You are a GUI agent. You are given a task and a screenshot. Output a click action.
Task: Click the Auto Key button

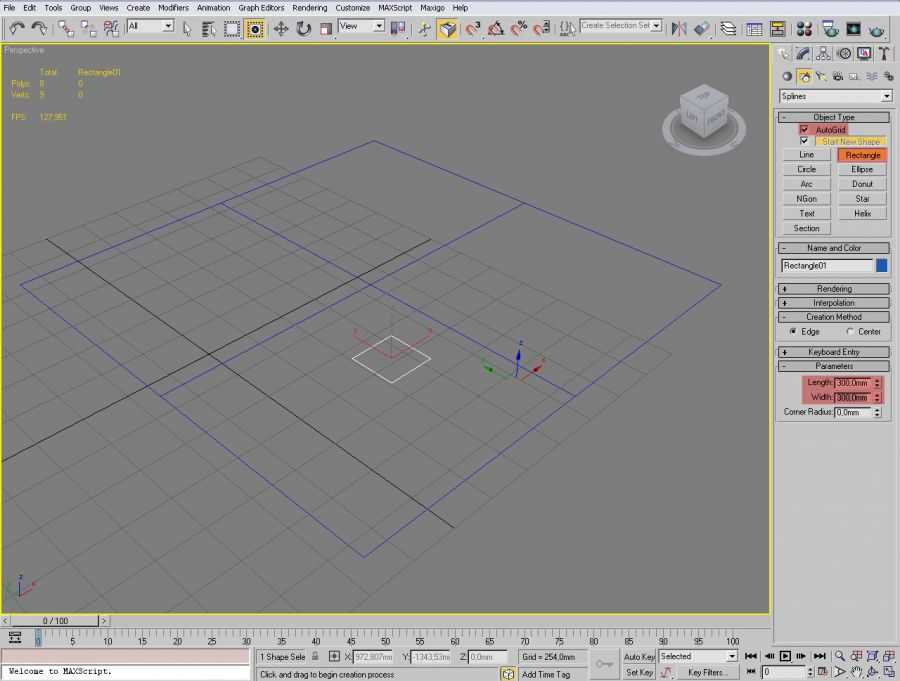(639, 657)
